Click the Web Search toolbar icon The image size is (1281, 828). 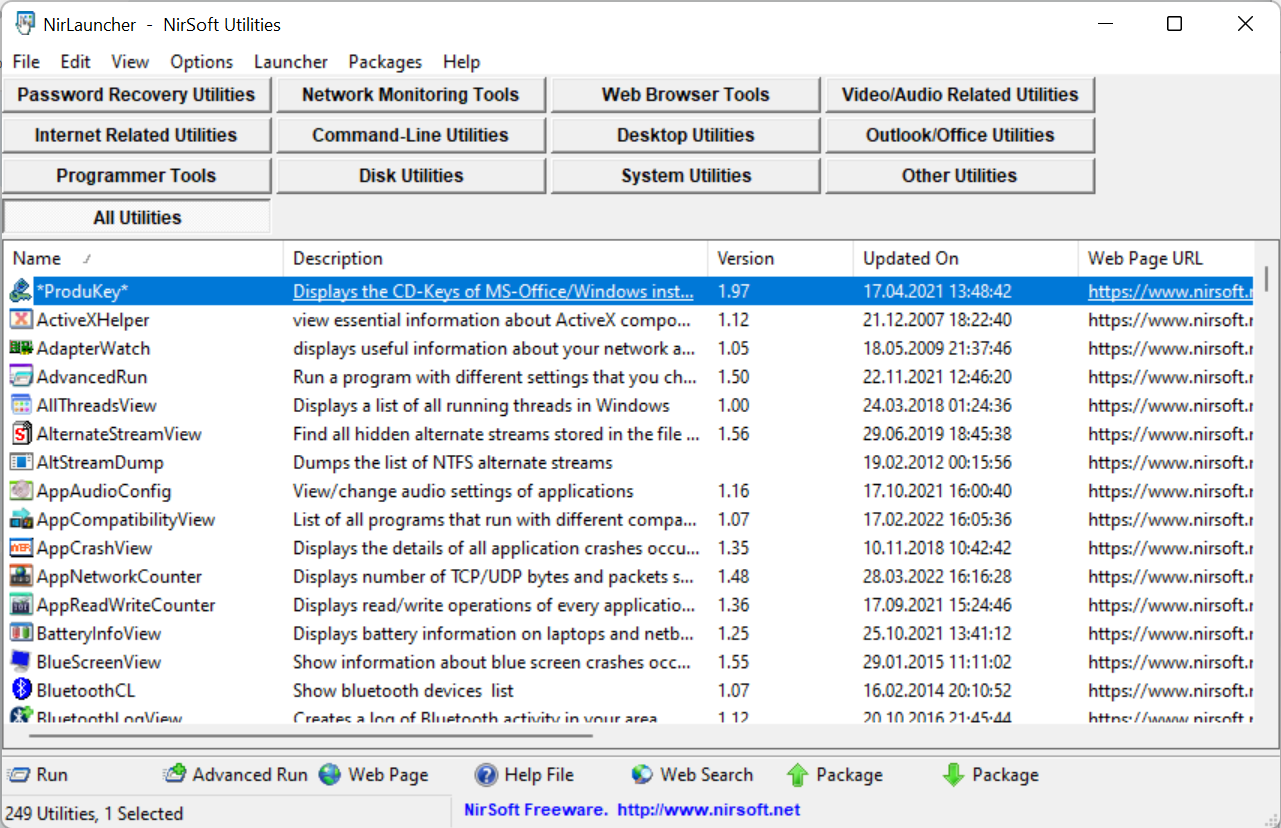642,775
